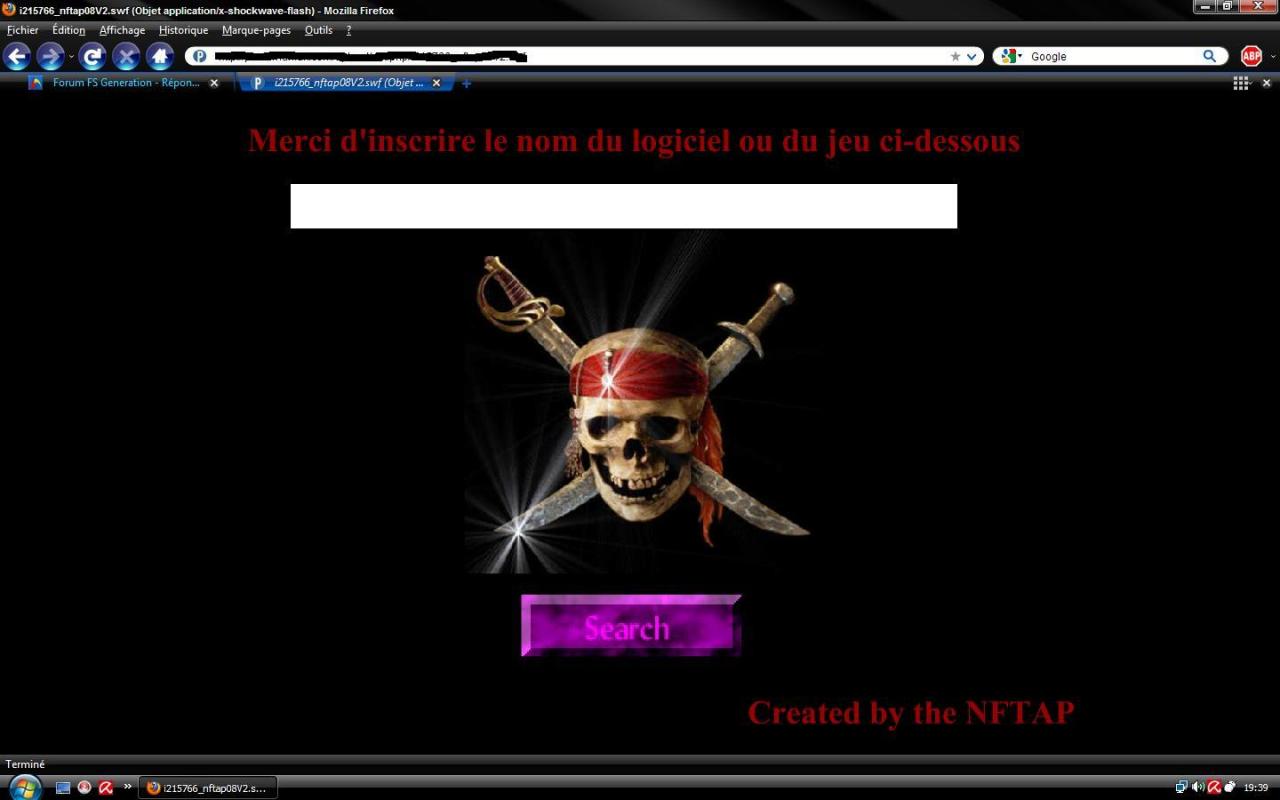Open the ? help menu
This screenshot has width=1280, height=800.
click(348, 30)
